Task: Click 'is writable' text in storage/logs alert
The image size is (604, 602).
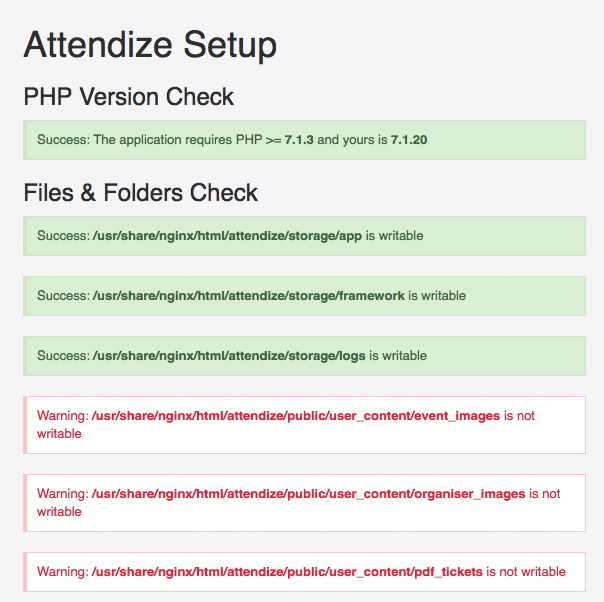Action: (x=398, y=356)
